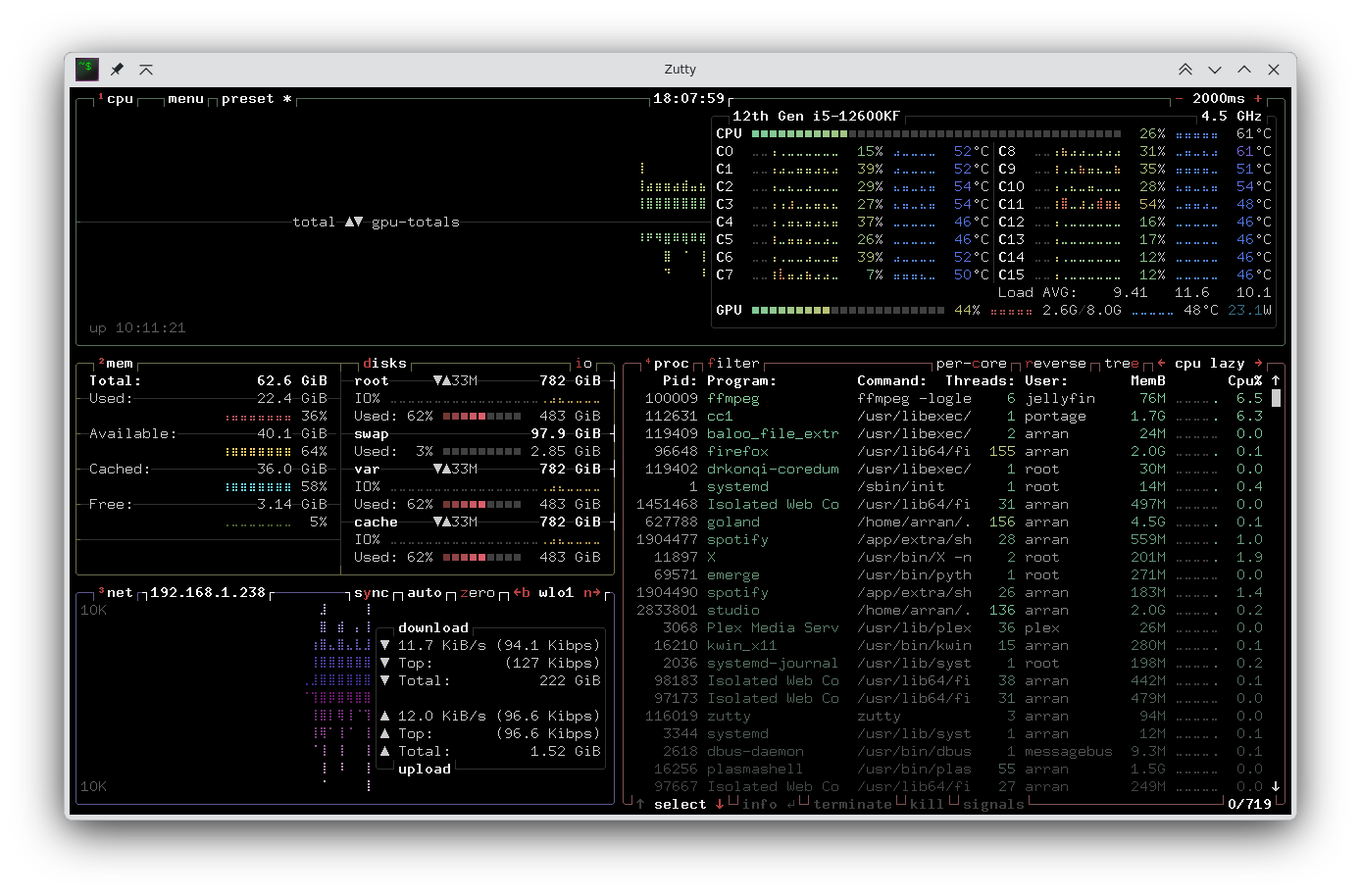
Task: Decrease update interval with minus beside 2000ms
Action: tap(1179, 98)
